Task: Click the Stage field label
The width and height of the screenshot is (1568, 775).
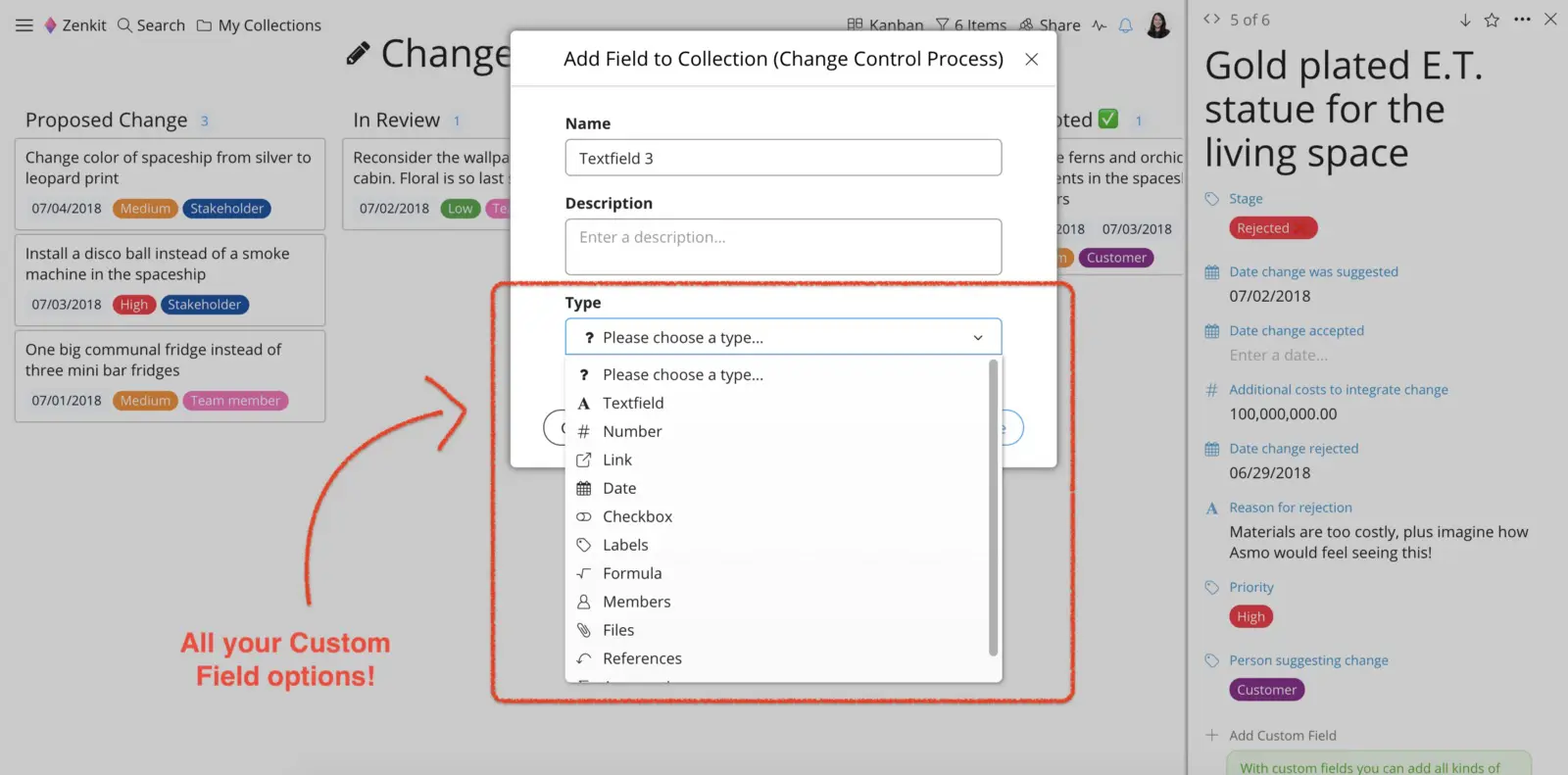Action: coord(1246,199)
